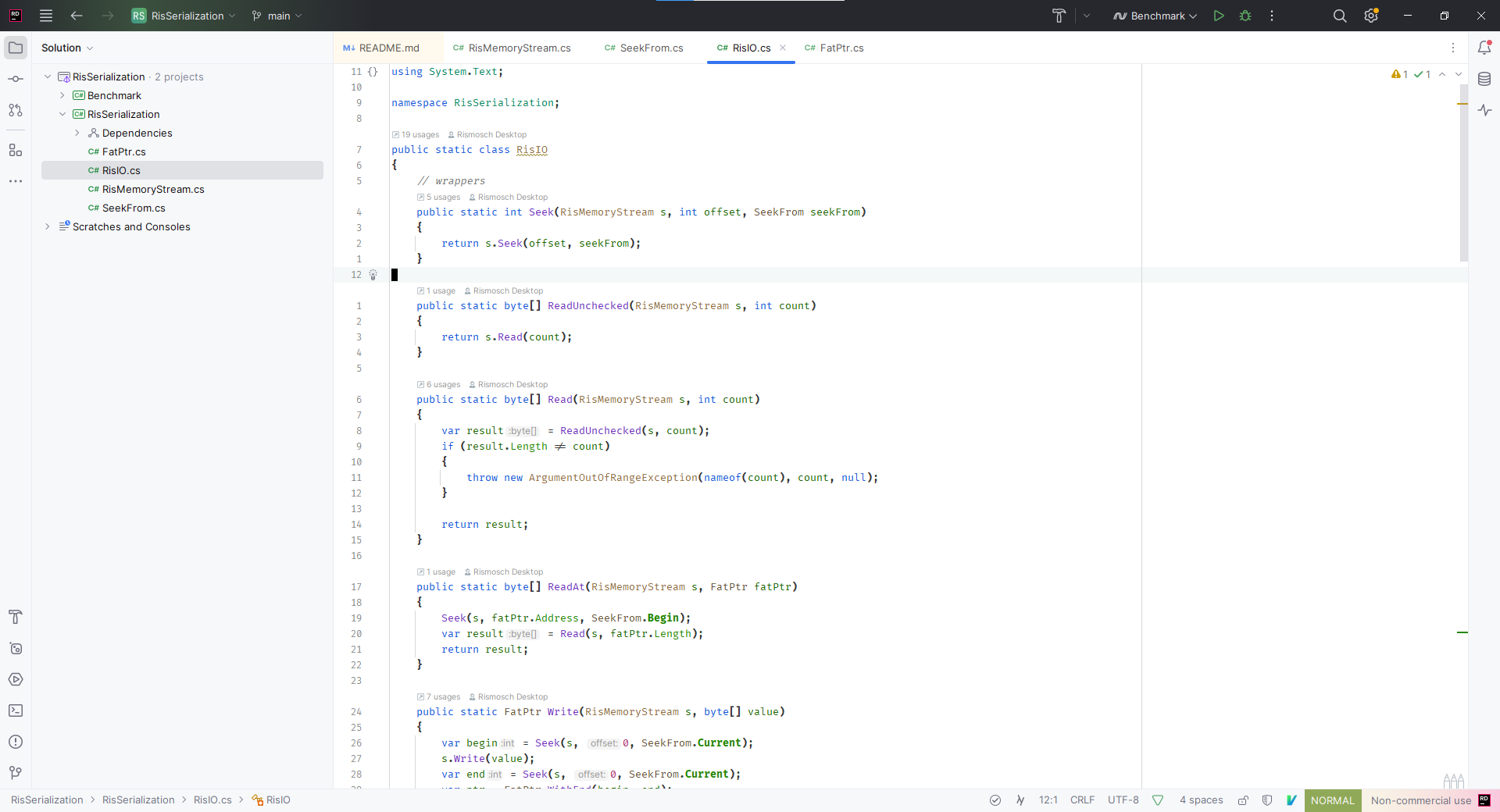Expand Scratches and Consoles
This screenshot has height=812, width=1500.
click(48, 226)
